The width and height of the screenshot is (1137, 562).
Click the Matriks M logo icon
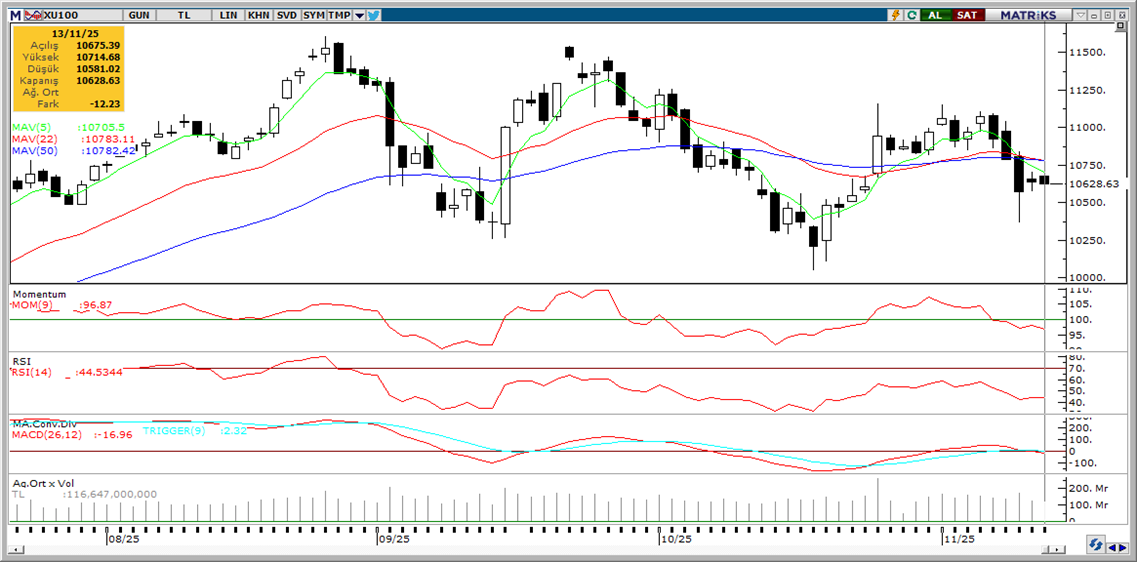(x=15, y=15)
